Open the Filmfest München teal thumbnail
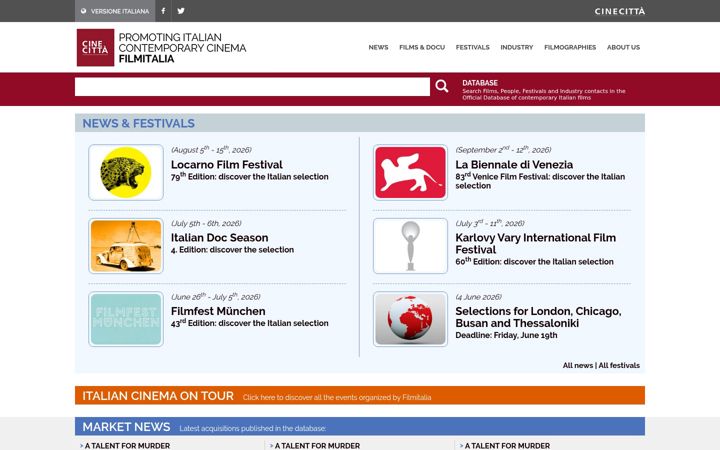The height and width of the screenshot is (450, 720). tap(126, 319)
